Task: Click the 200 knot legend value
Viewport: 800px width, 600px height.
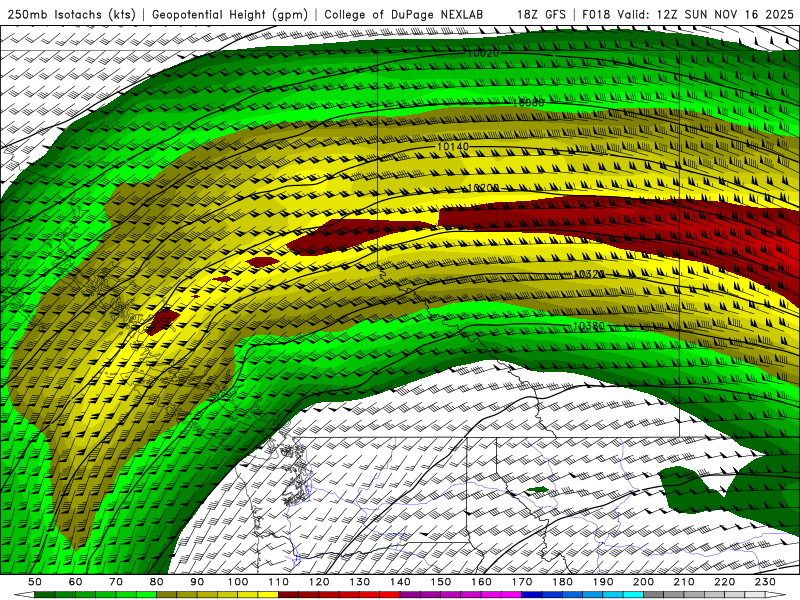Action: pos(643,582)
